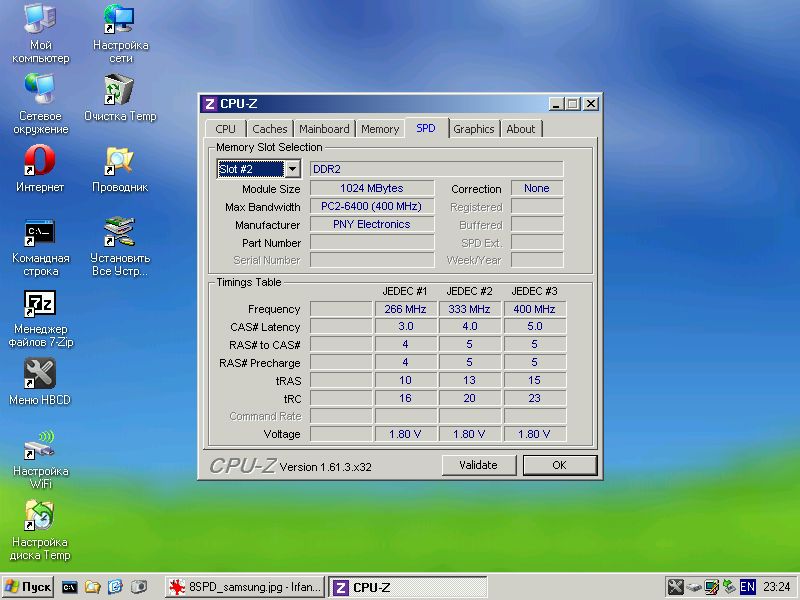800x600 pixels.
Task: Click the JEDEC #2 column header
Action: (469, 291)
